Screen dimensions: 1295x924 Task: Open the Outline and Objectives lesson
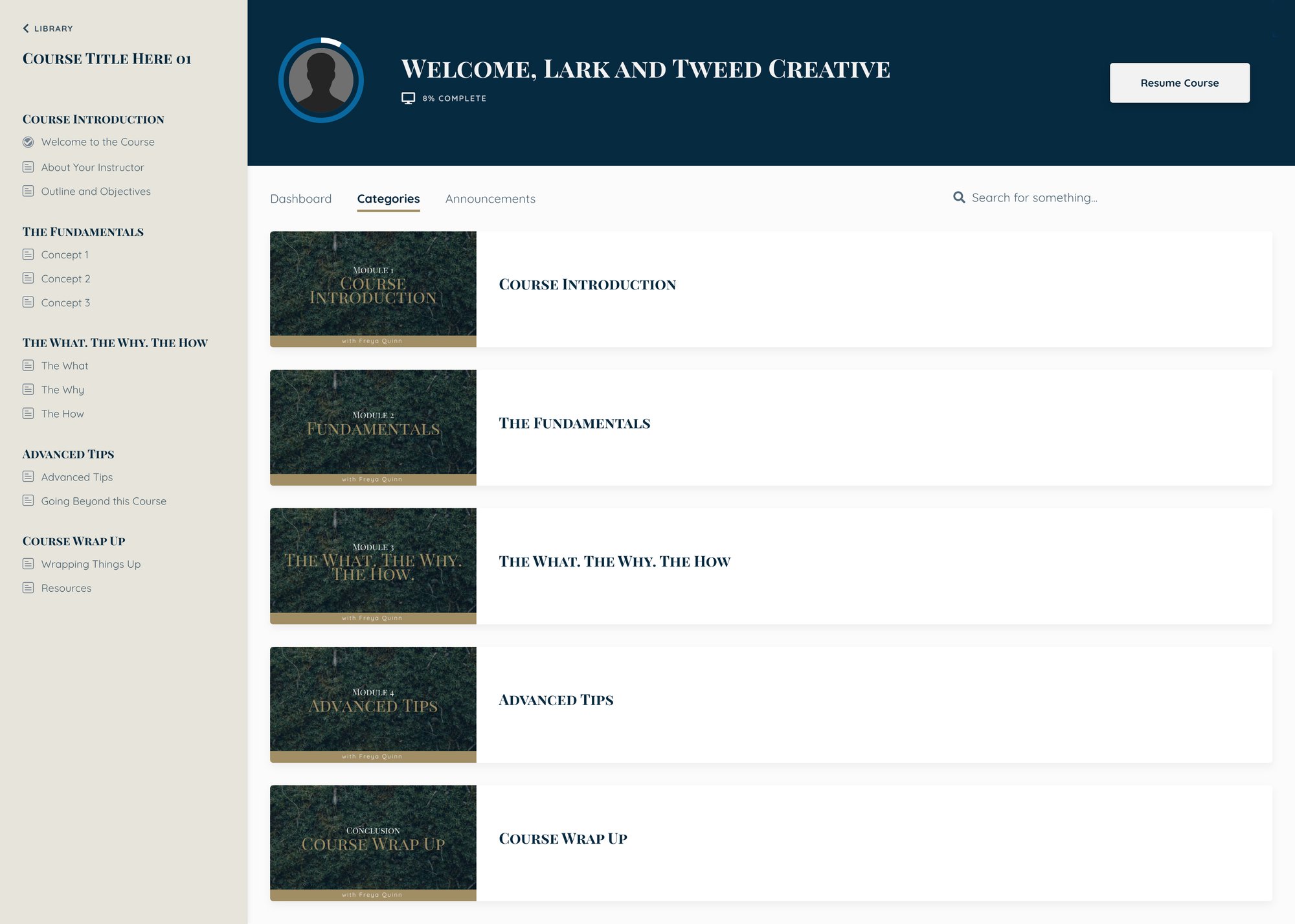pyautogui.click(x=96, y=192)
